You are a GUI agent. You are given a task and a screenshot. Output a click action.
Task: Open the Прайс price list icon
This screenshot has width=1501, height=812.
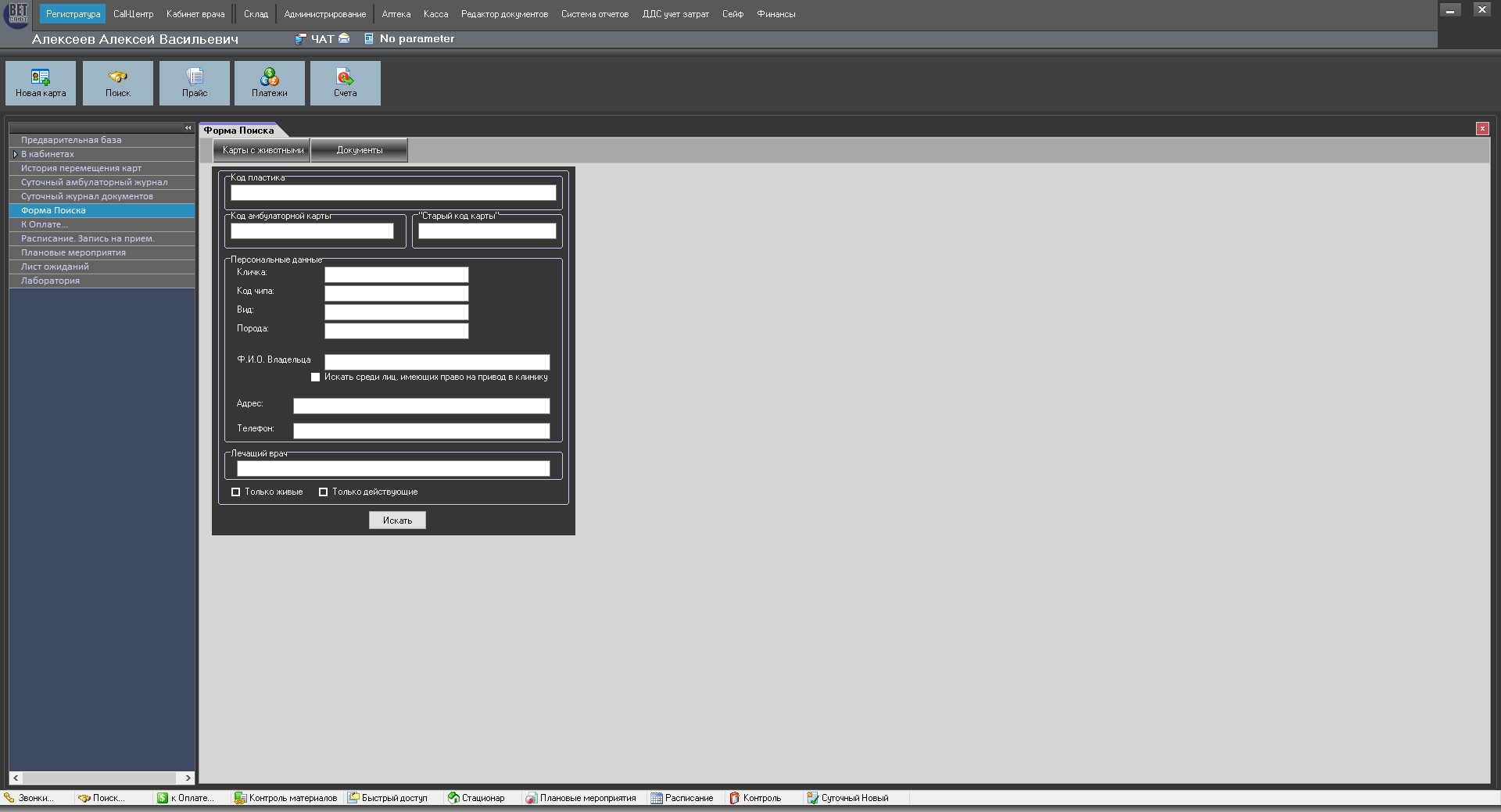click(x=195, y=77)
